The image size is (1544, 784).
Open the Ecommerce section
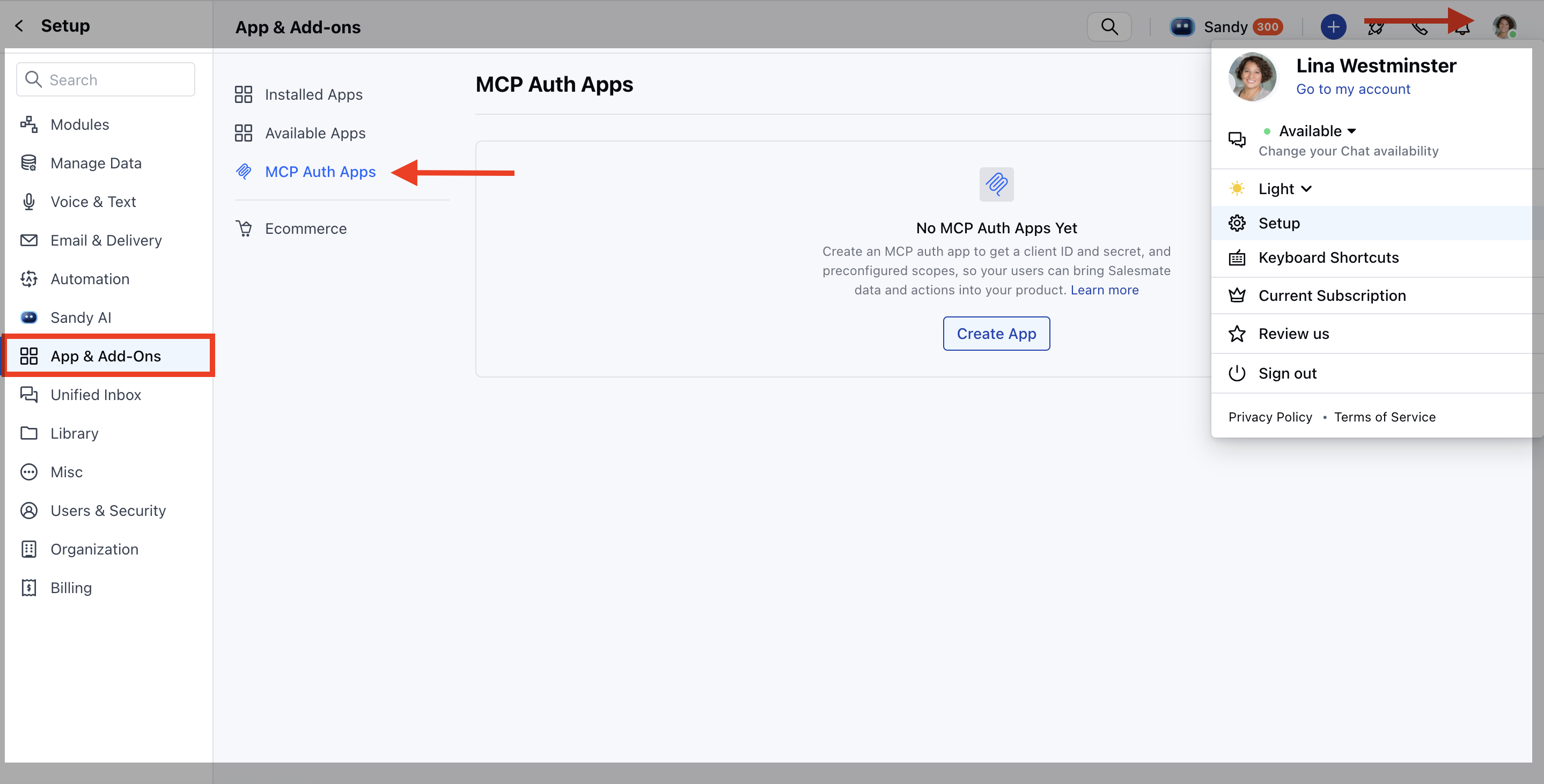tap(291, 229)
